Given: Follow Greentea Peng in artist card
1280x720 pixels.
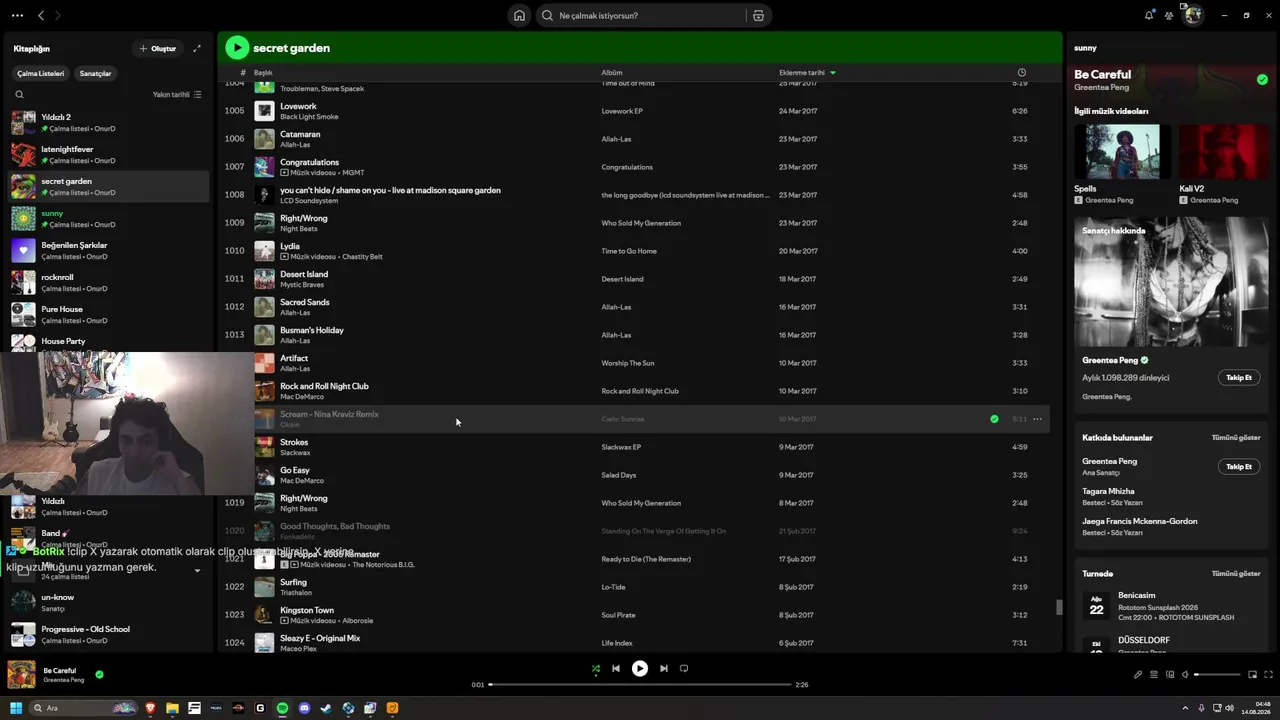Looking at the screenshot, I should pyautogui.click(x=1239, y=378).
